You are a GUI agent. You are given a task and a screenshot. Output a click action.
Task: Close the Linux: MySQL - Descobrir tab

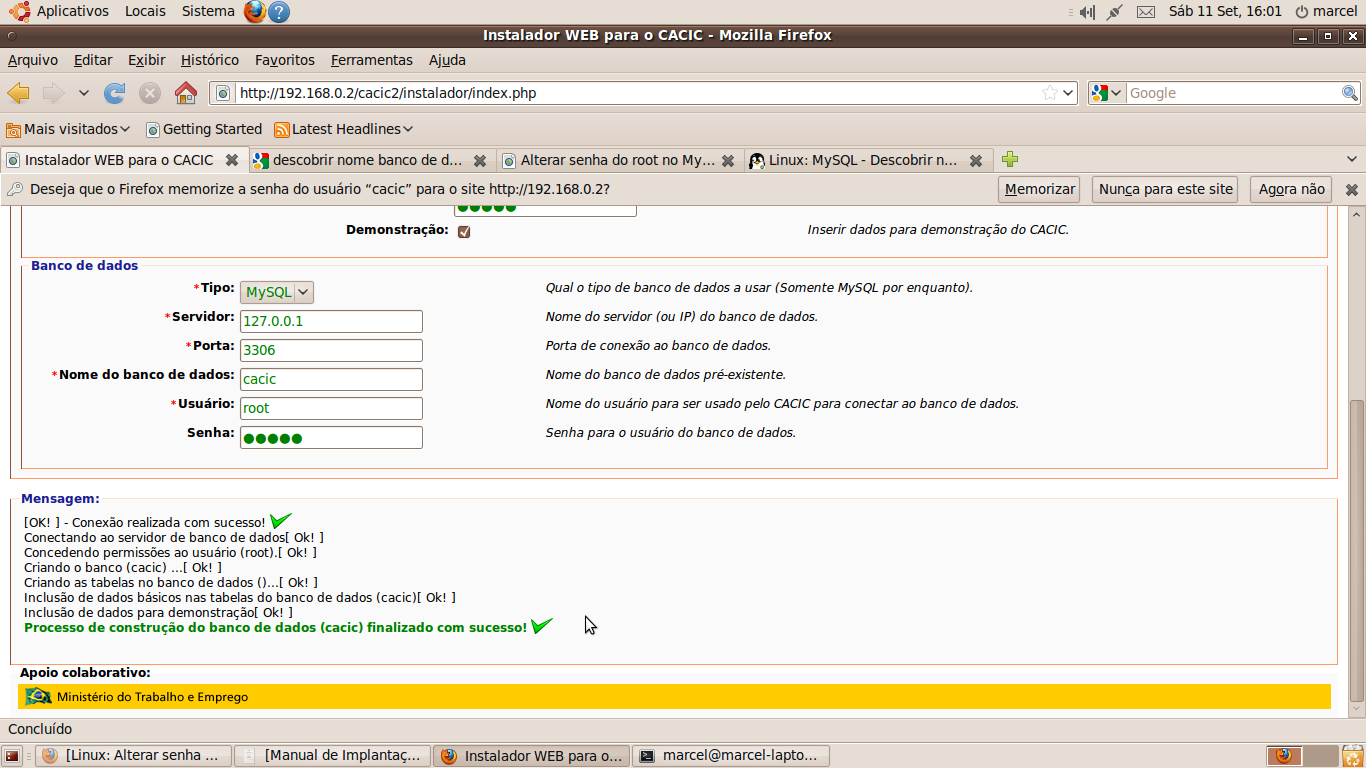[x=976, y=160]
